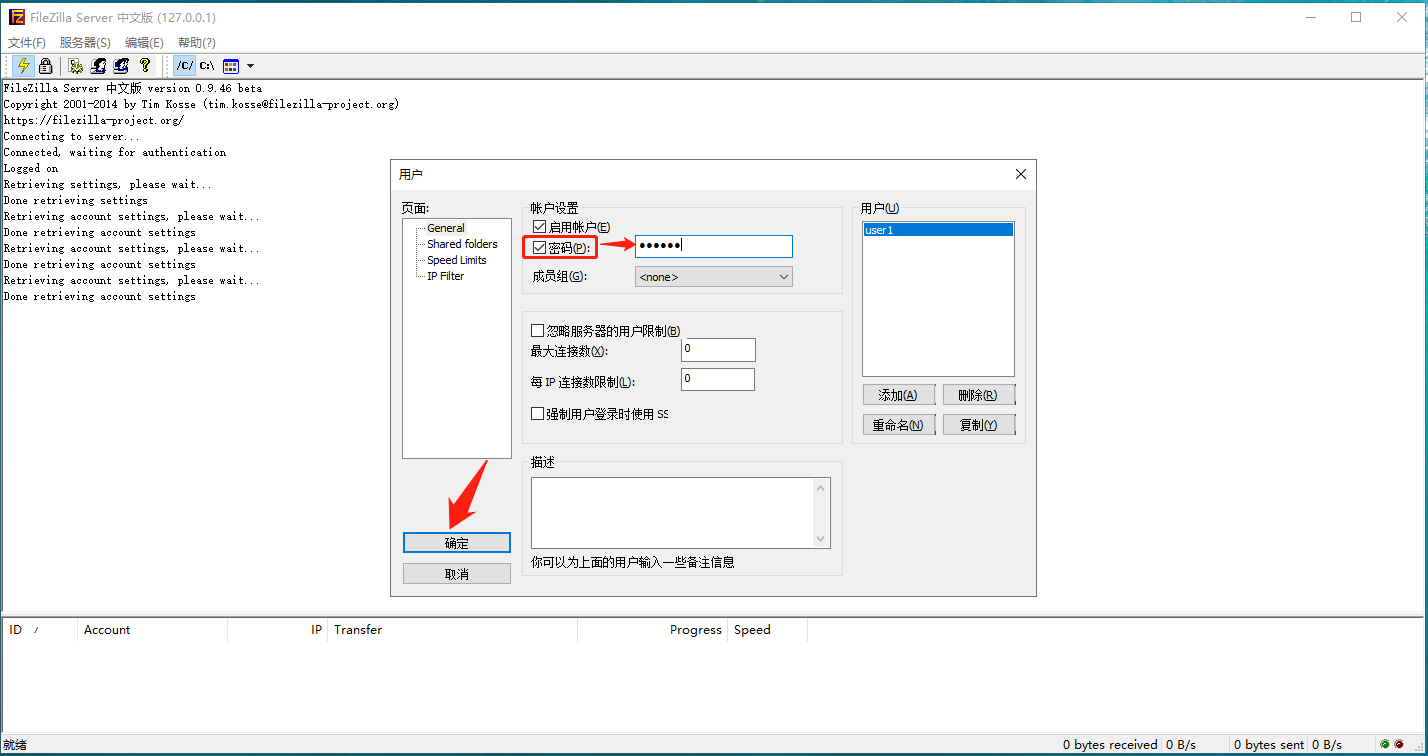Screen dimensions: 1428x756
Task: Open the 服务器(S) menu
Action: tap(85, 43)
